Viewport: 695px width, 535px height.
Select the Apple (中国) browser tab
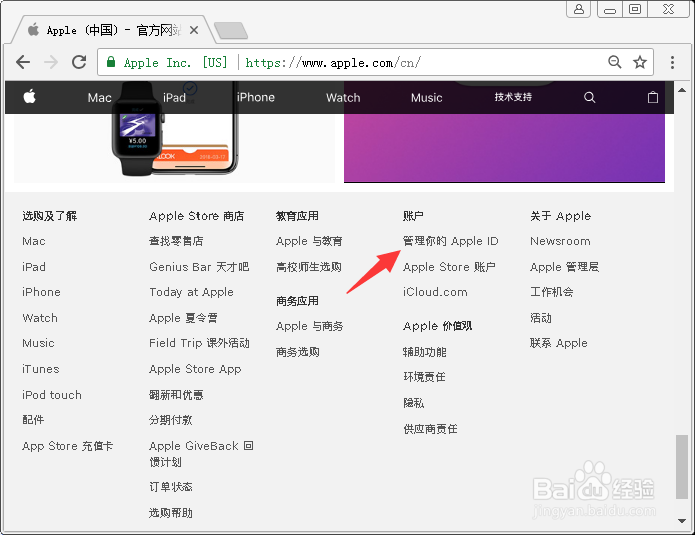113,30
